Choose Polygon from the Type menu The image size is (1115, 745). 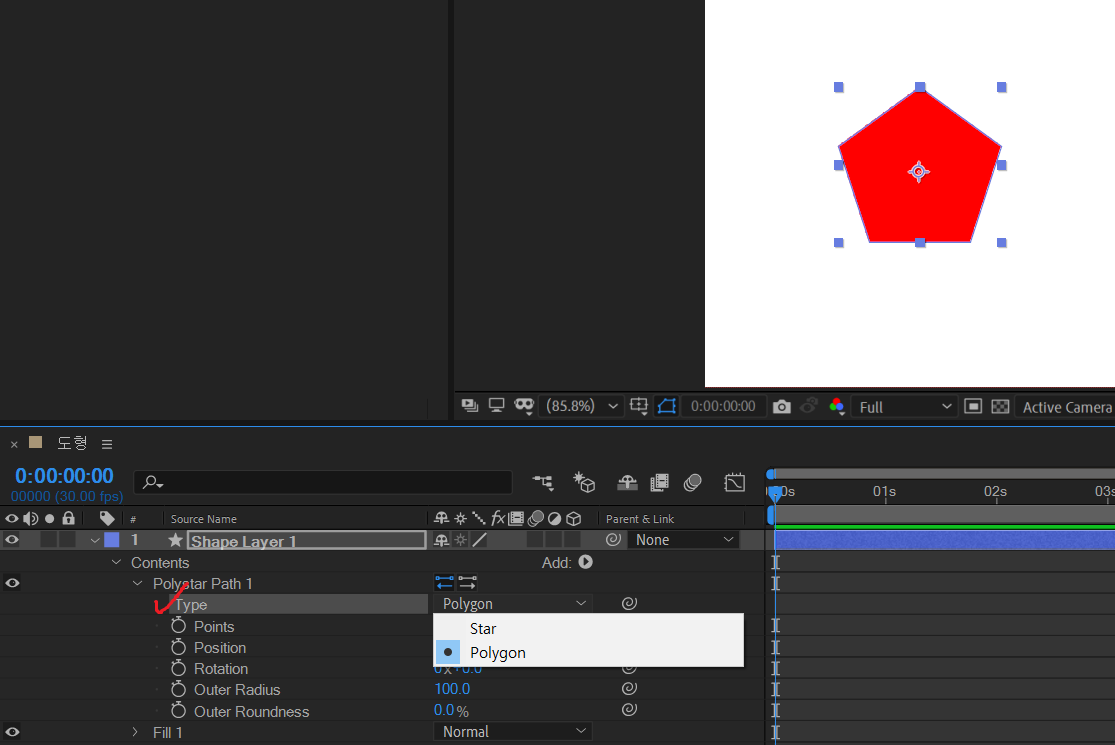(589, 653)
